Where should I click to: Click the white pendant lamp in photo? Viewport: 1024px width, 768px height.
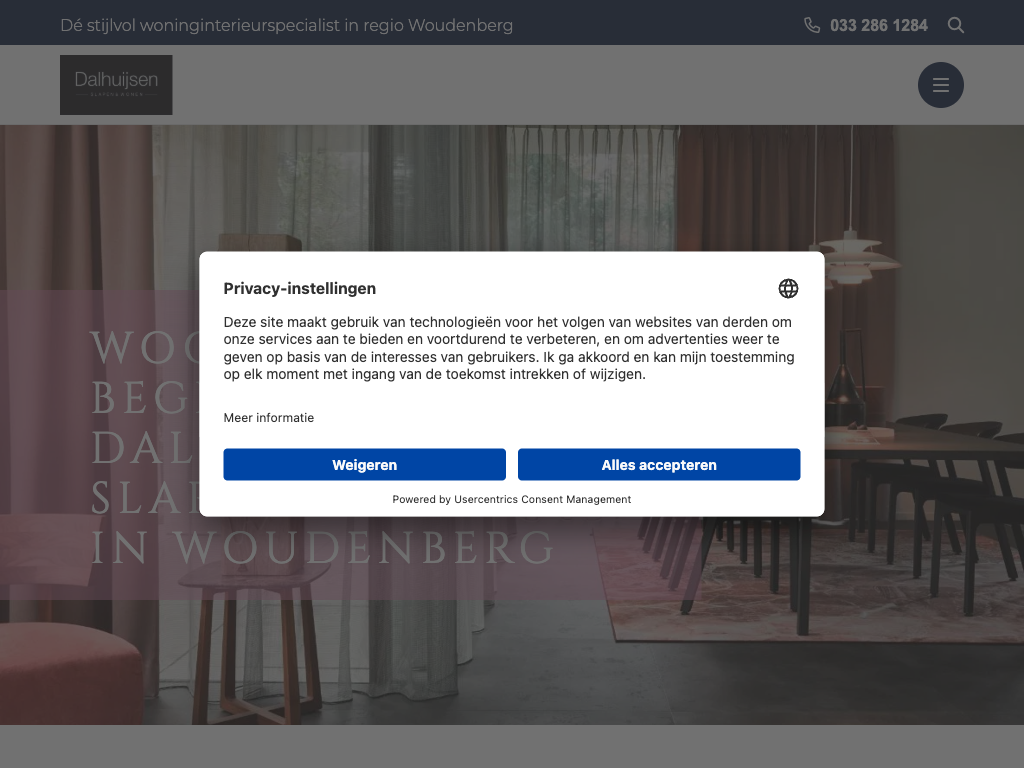[x=851, y=257]
